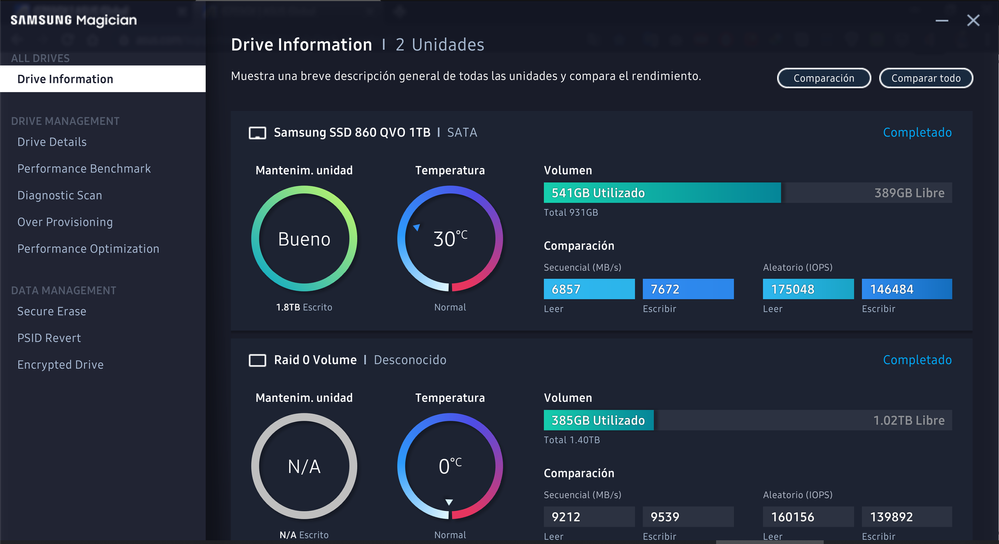Click Completado link for Samsung SSD 860 QVO
This screenshot has height=544, width=999.
pyautogui.click(x=917, y=132)
